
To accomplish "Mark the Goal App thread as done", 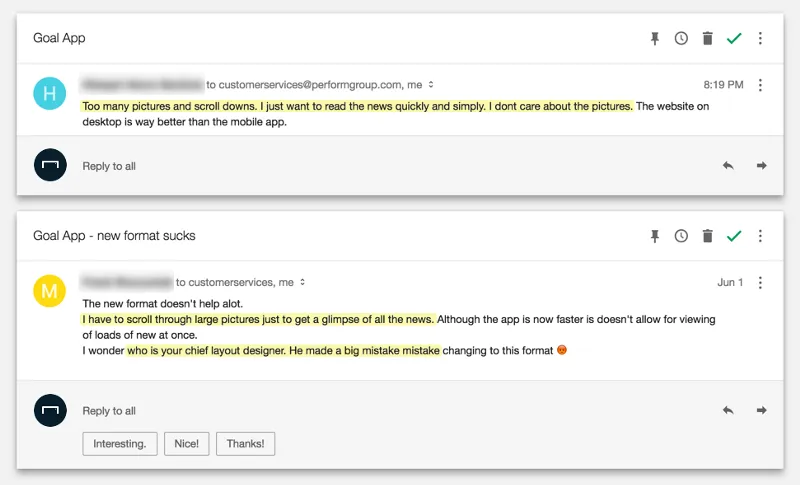I will (734, 38).
